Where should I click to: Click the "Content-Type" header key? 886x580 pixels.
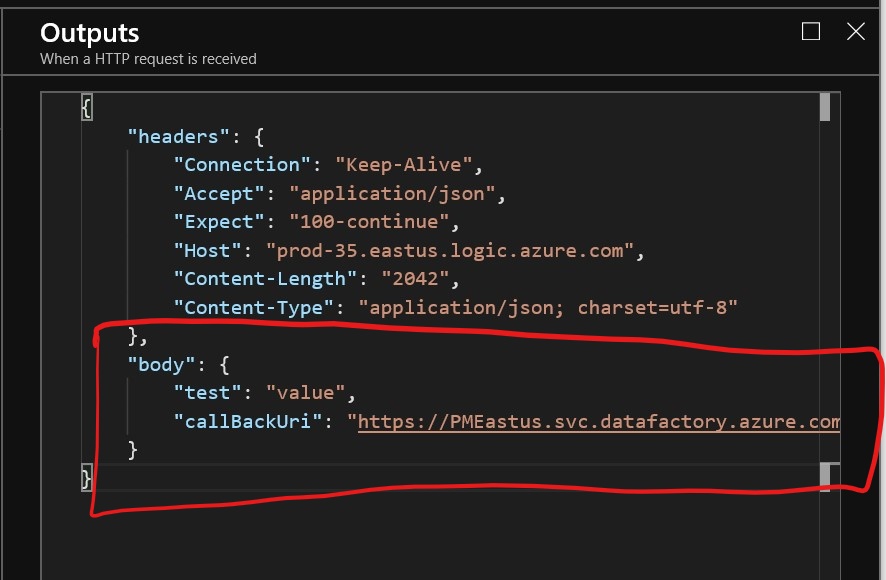252,307
